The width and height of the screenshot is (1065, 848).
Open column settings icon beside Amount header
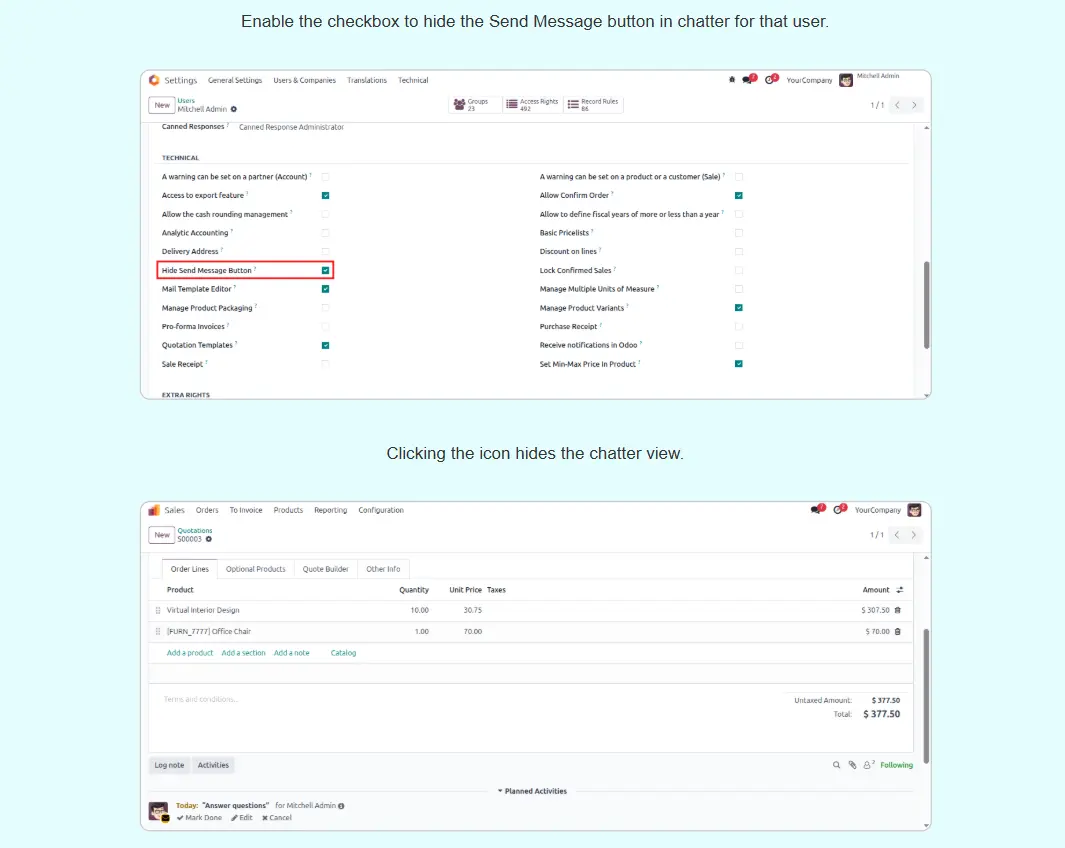[x=899, y=590]
